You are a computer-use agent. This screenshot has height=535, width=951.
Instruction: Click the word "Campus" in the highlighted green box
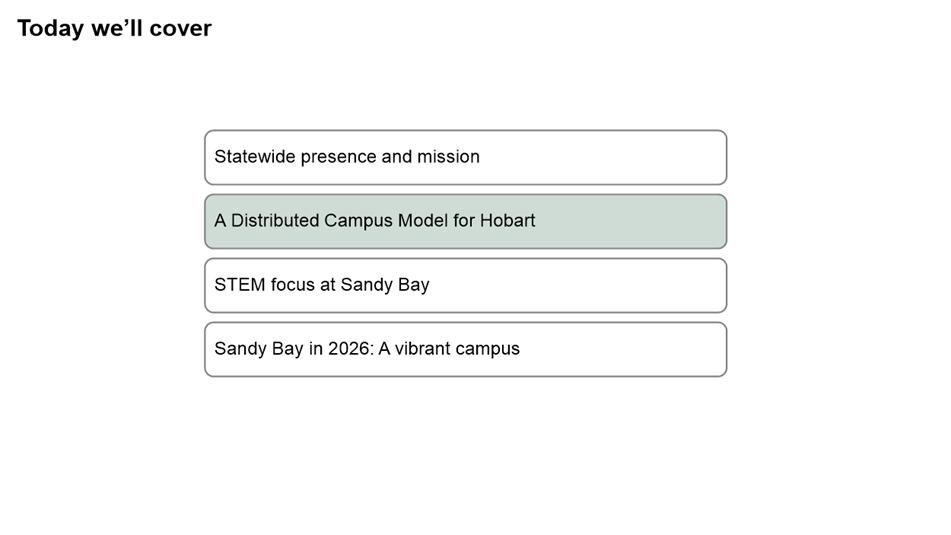(358, 221)
